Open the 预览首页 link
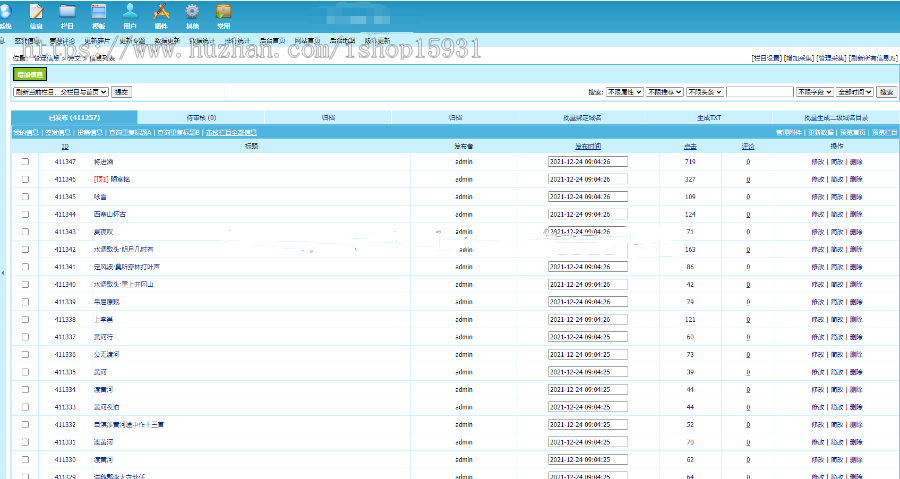This screenshot has height=479, width=900. click(x=853, y=133)
